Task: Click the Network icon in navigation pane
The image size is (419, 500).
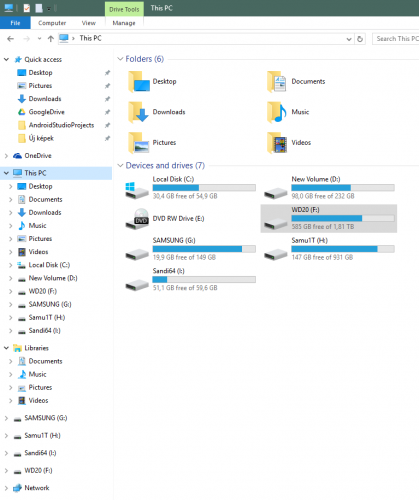Action: point(17,488)
